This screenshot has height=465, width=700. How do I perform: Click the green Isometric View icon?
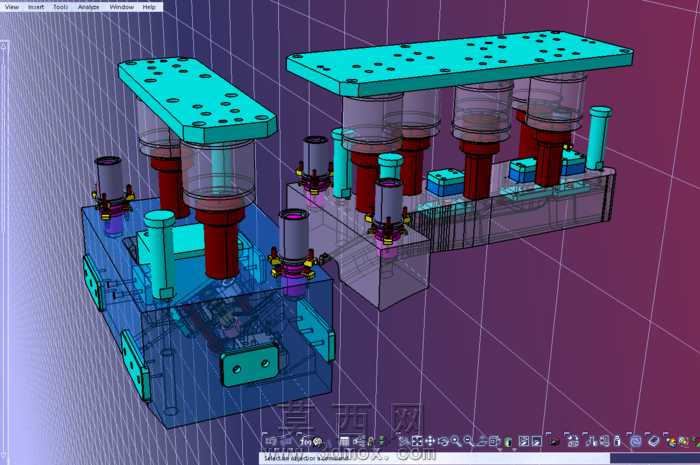[x=507, y=441]
